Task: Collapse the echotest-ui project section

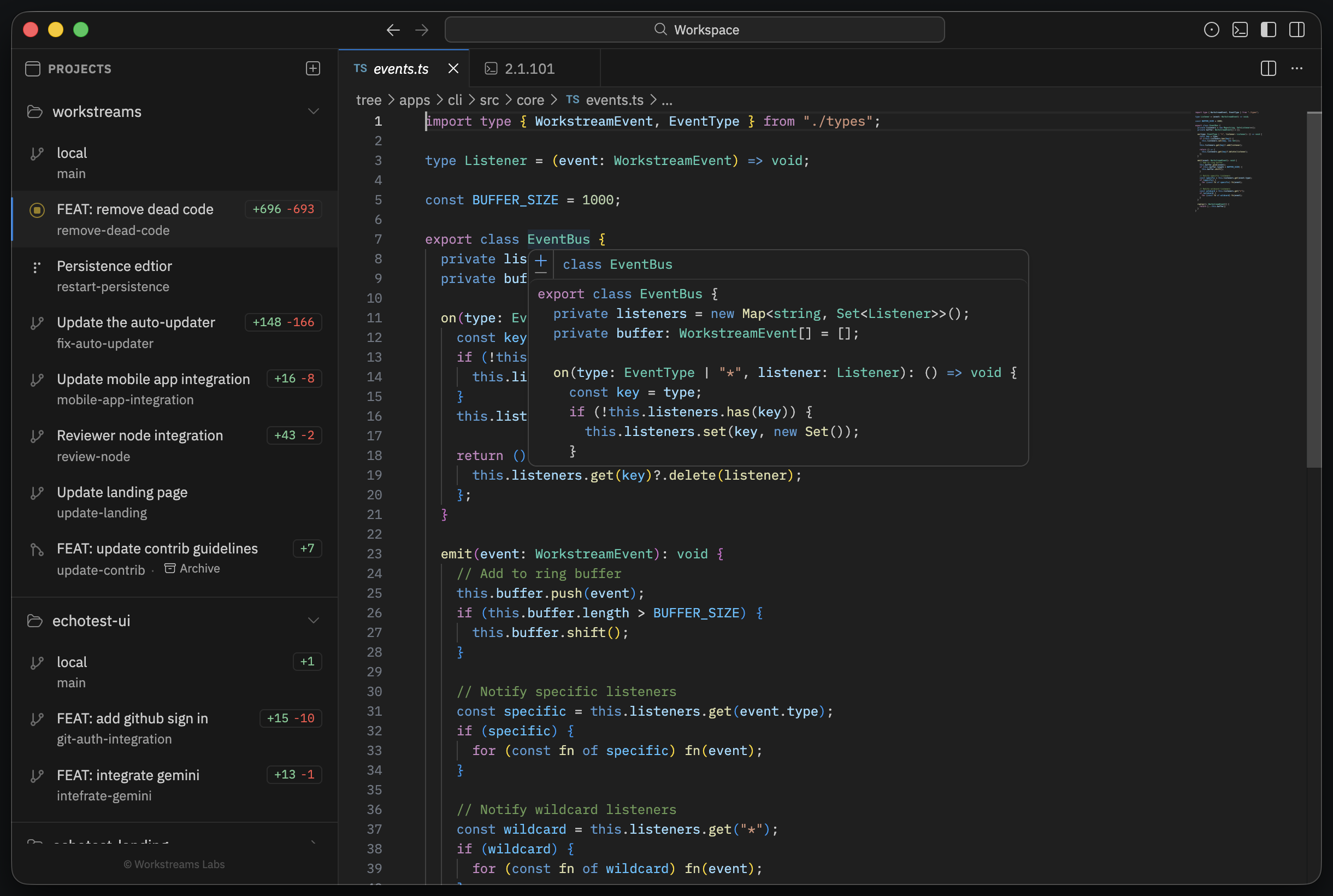Action: coord(314,620)
